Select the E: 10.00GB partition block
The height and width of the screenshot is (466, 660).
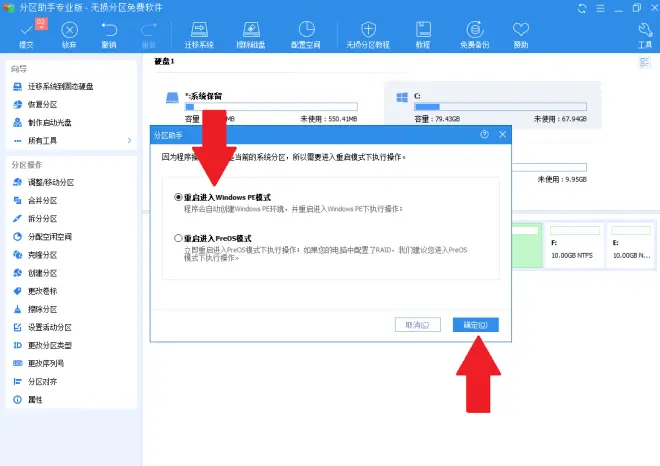[x=631, y=246]
